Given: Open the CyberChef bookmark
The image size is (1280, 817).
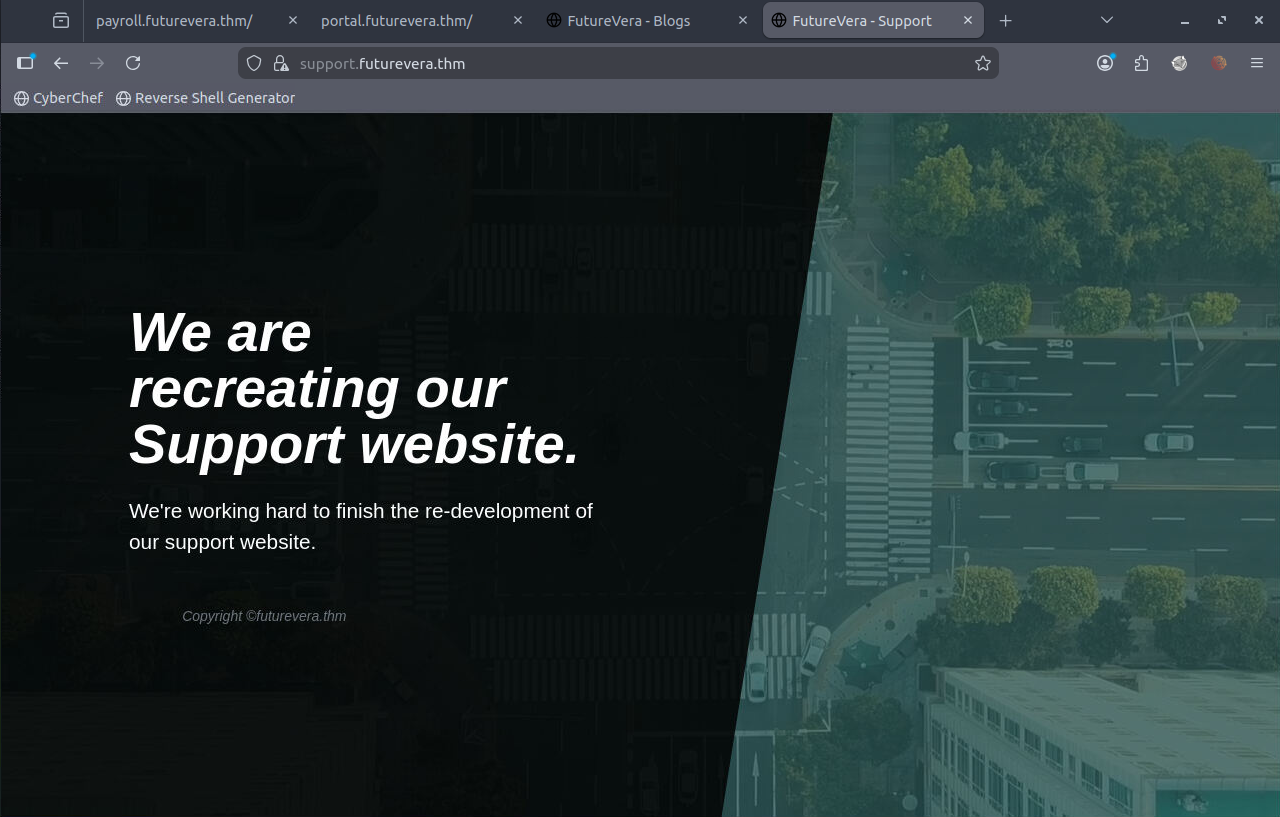Looking at the screenshot, I should click(x=58, y=98).
